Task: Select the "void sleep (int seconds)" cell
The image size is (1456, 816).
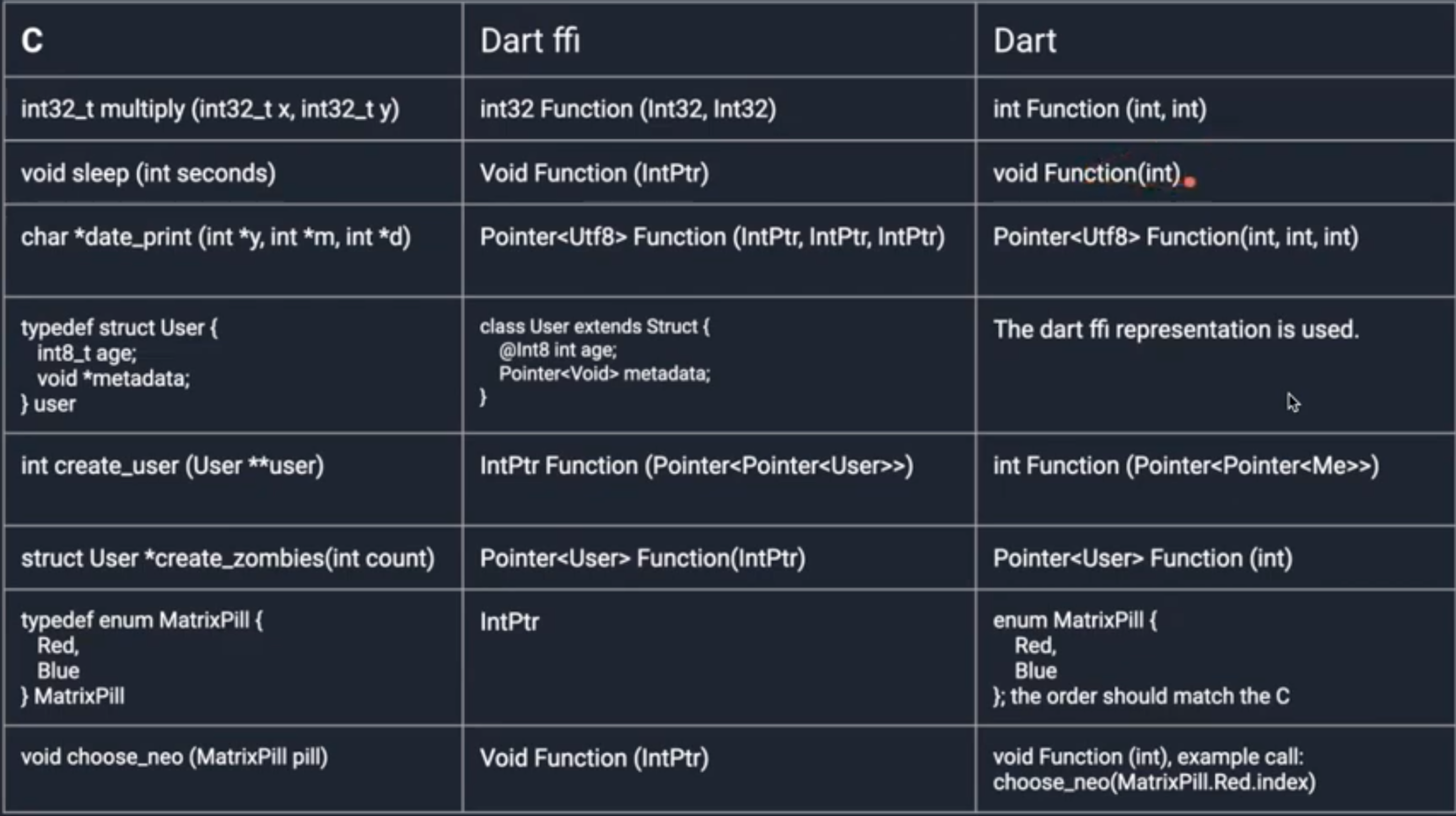Action: (x=148, y=173)
